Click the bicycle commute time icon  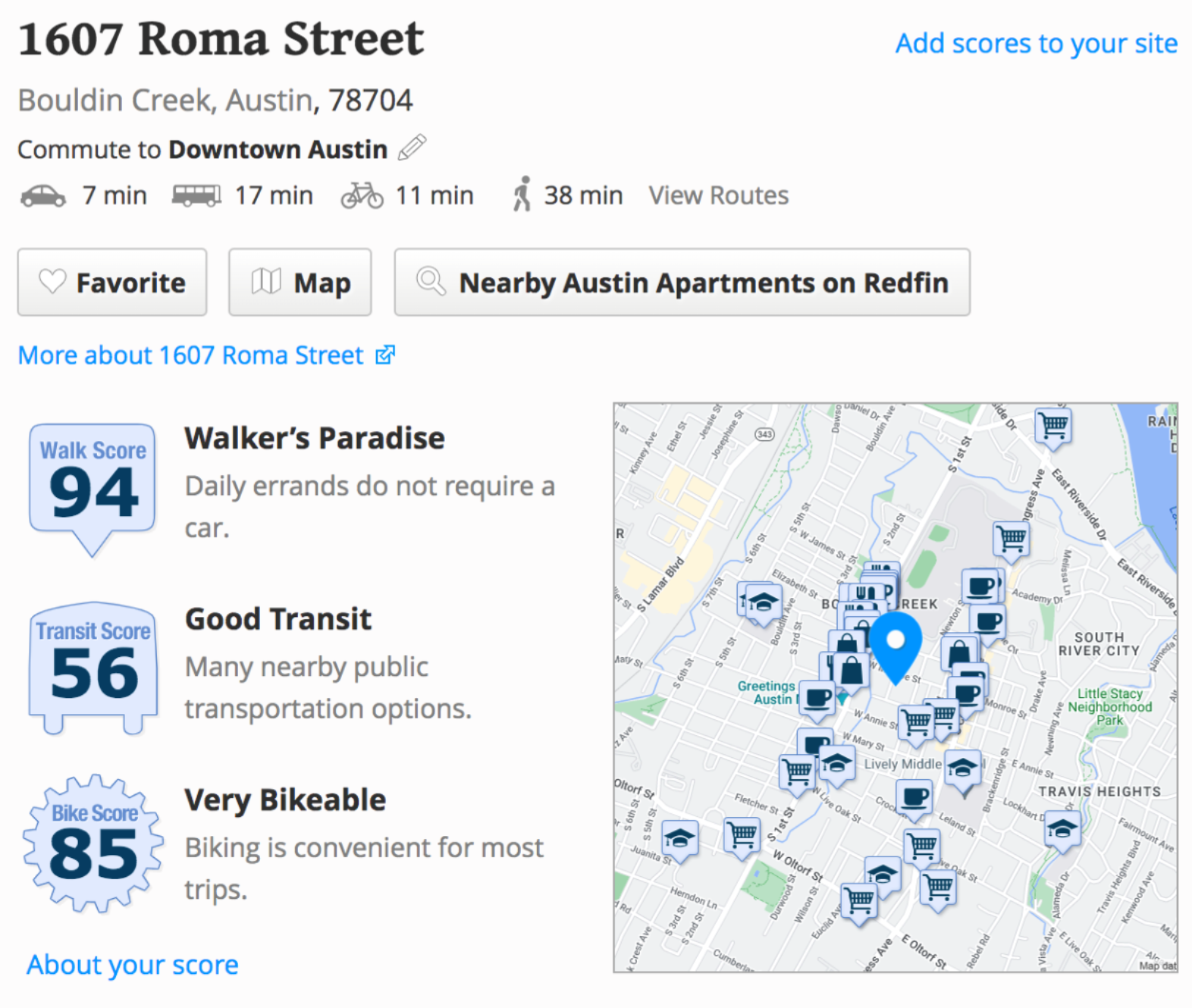pyautogui.click(x=362, y=195)
